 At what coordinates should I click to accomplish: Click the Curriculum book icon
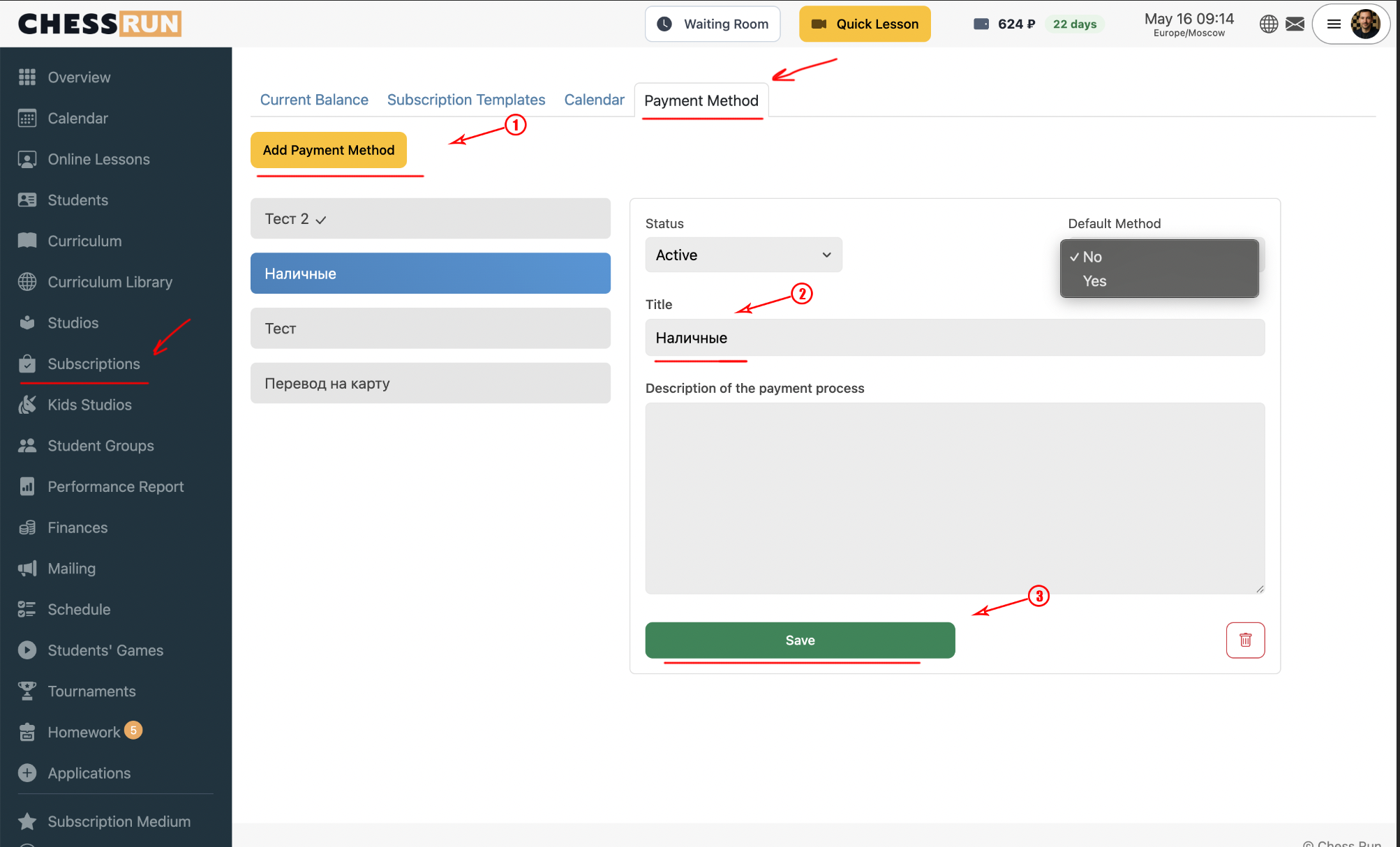coord(27,241)
